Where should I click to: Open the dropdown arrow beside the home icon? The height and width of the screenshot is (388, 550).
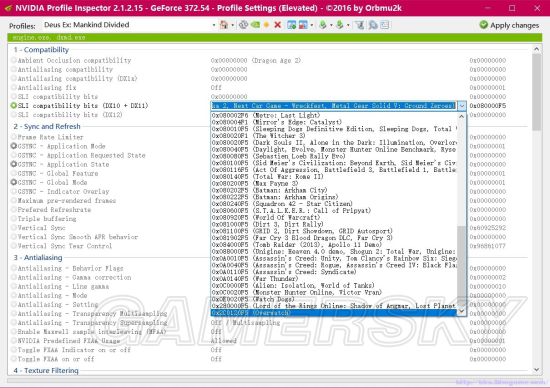pyautogui.click(x=233, y=25)
